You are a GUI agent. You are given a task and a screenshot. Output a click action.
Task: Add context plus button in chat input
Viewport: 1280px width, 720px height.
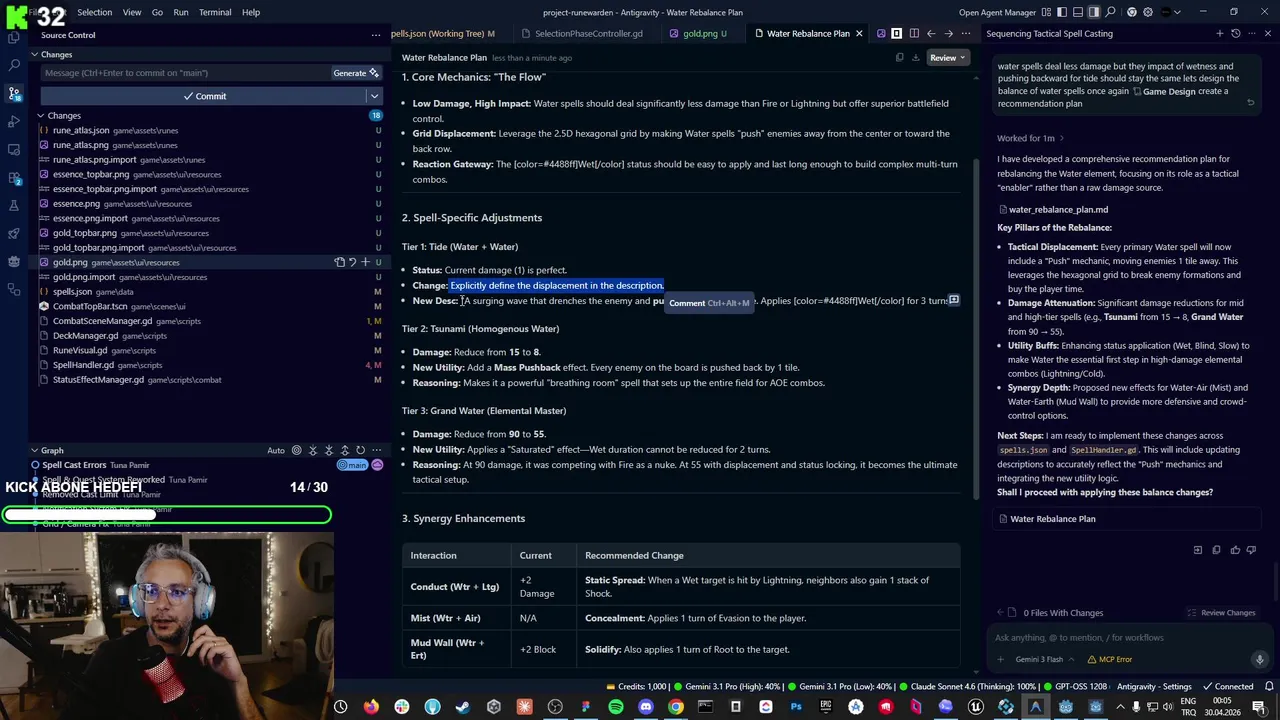[1000, 659]
